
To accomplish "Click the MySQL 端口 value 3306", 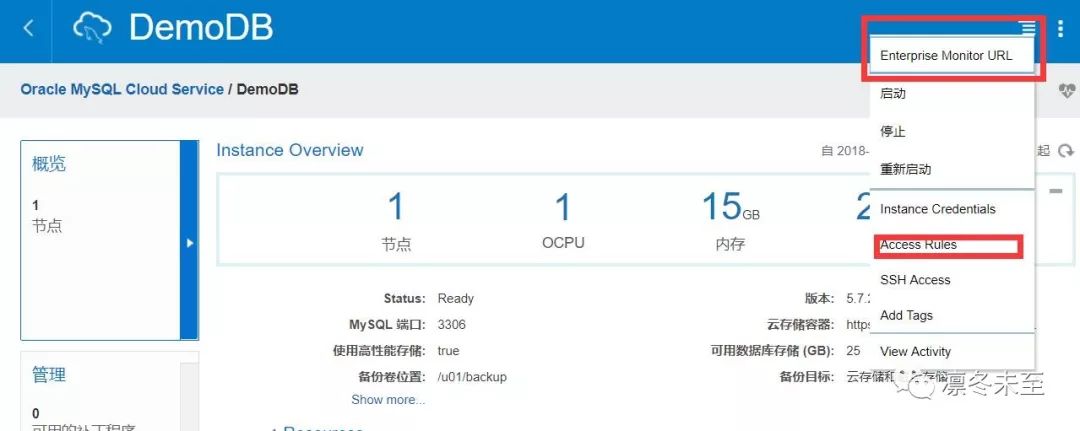I will click(x=451, y=325).
